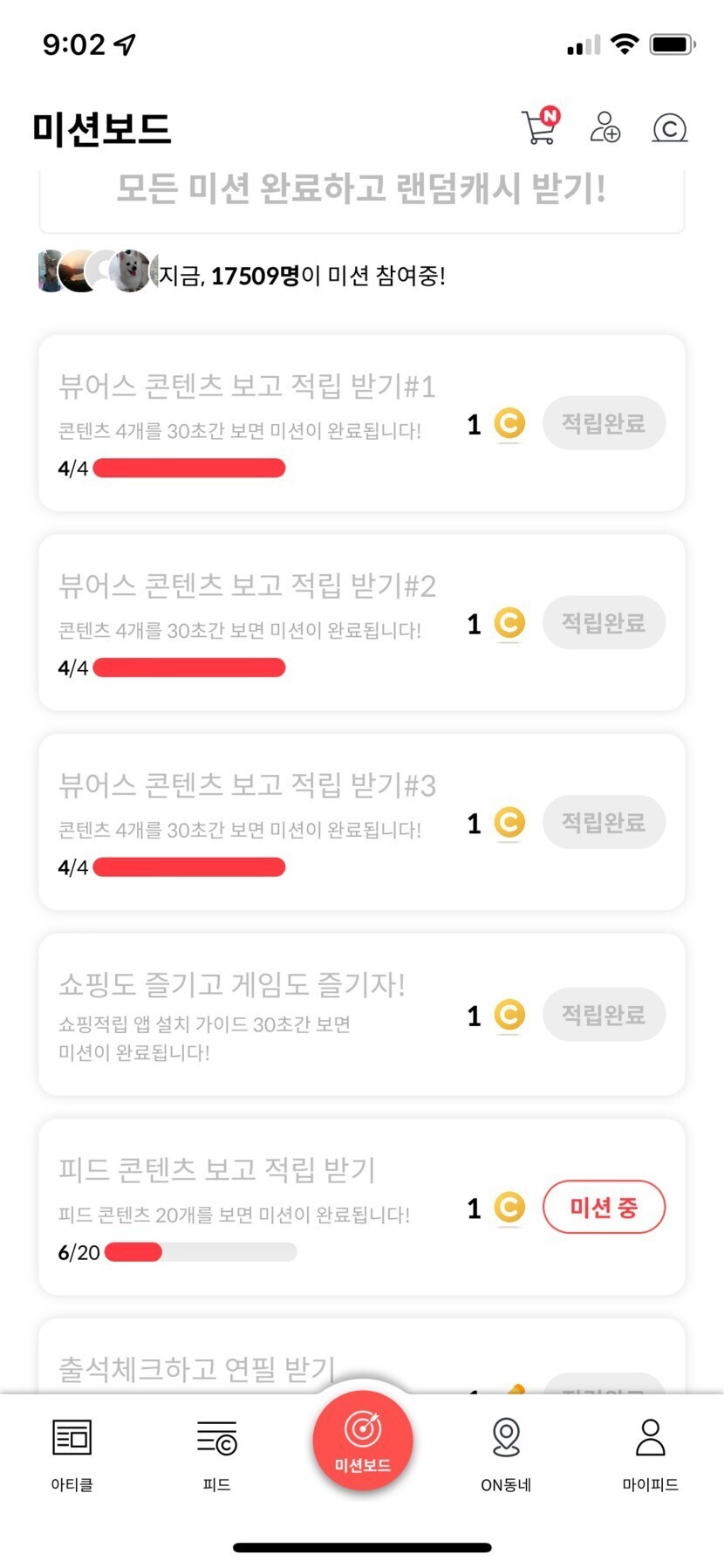
Task: Open the 쇼핑도 즐기고 게임도 즐기자 mission title
Action: pos(232,985)
